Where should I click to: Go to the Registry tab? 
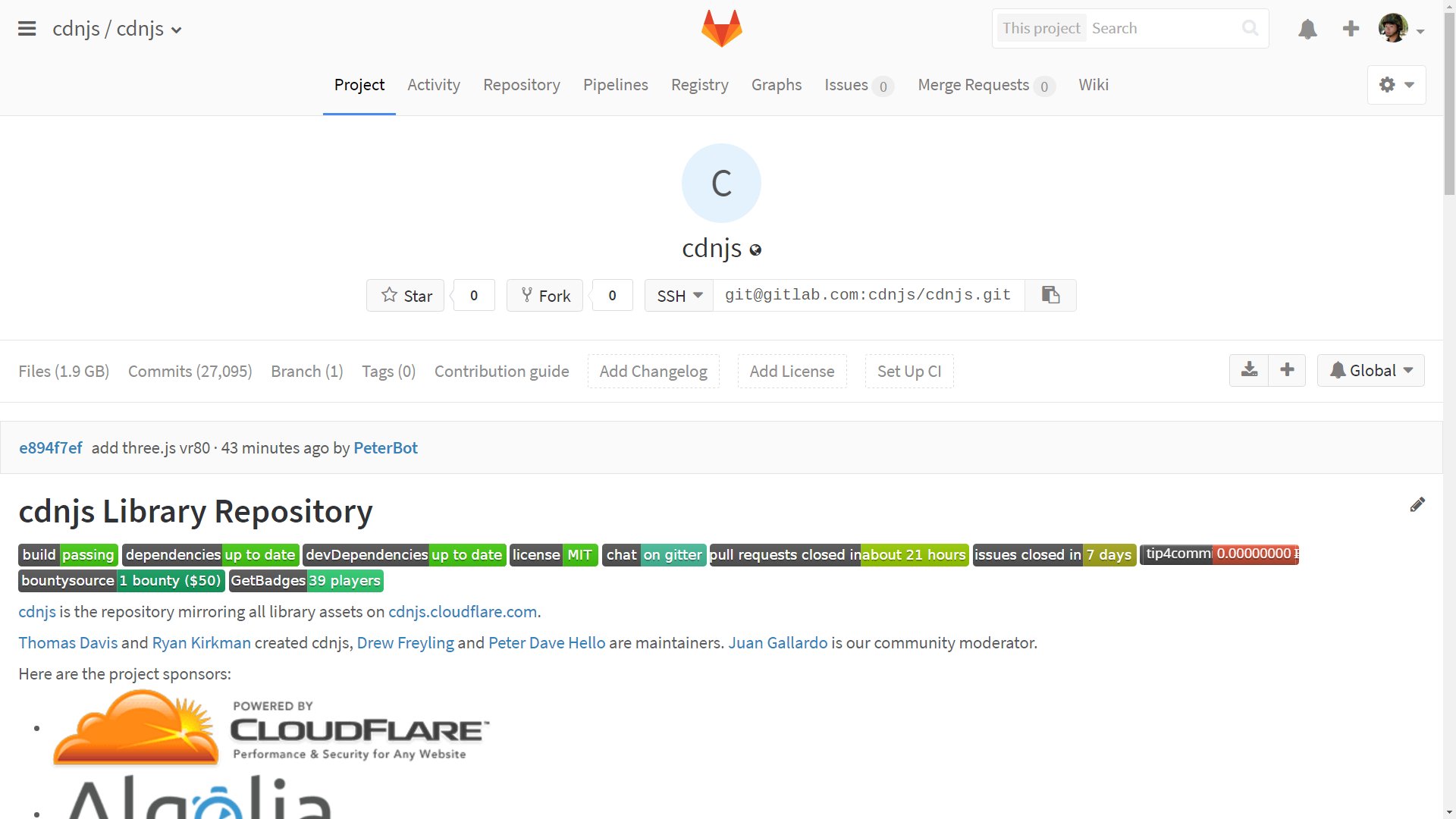(700, 85)
